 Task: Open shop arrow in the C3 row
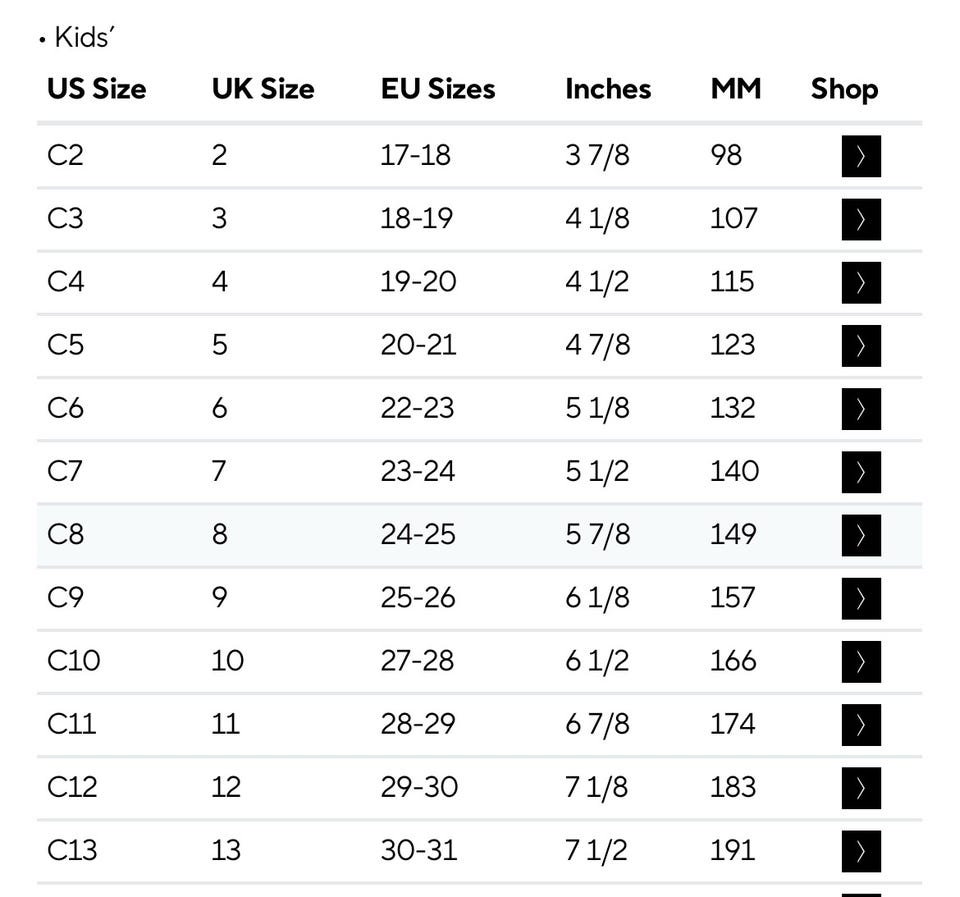pos(860,219)
